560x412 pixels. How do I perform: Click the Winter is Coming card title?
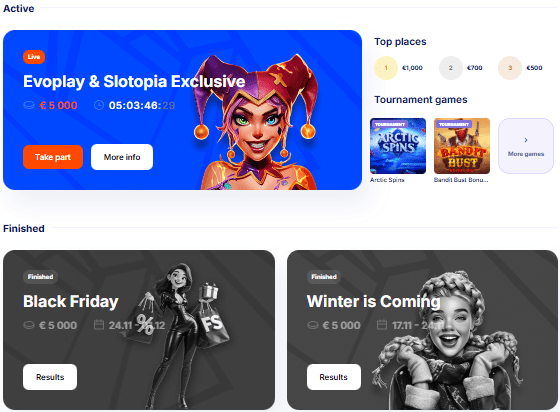373,301
